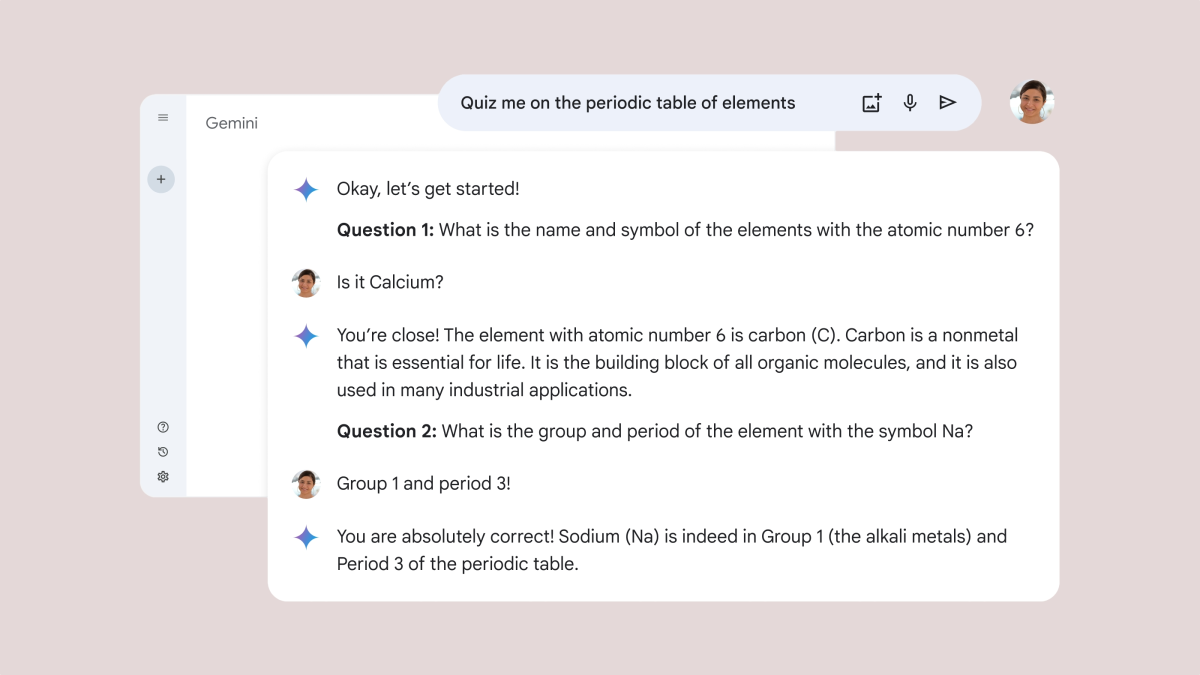1200x675 pixels.
Task: Click the upload image icon in the prompt bar
Action: 872,103
